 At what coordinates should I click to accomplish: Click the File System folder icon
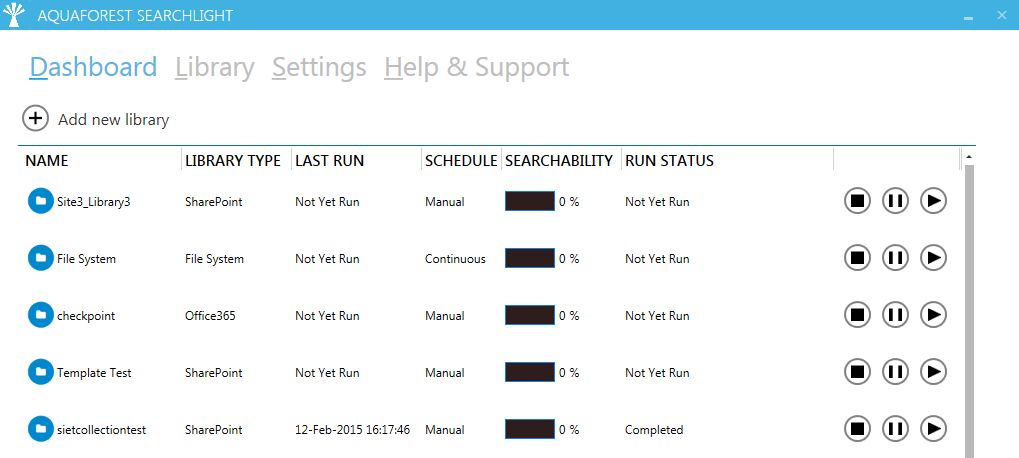pyautogui.click(x=41, y=258)
